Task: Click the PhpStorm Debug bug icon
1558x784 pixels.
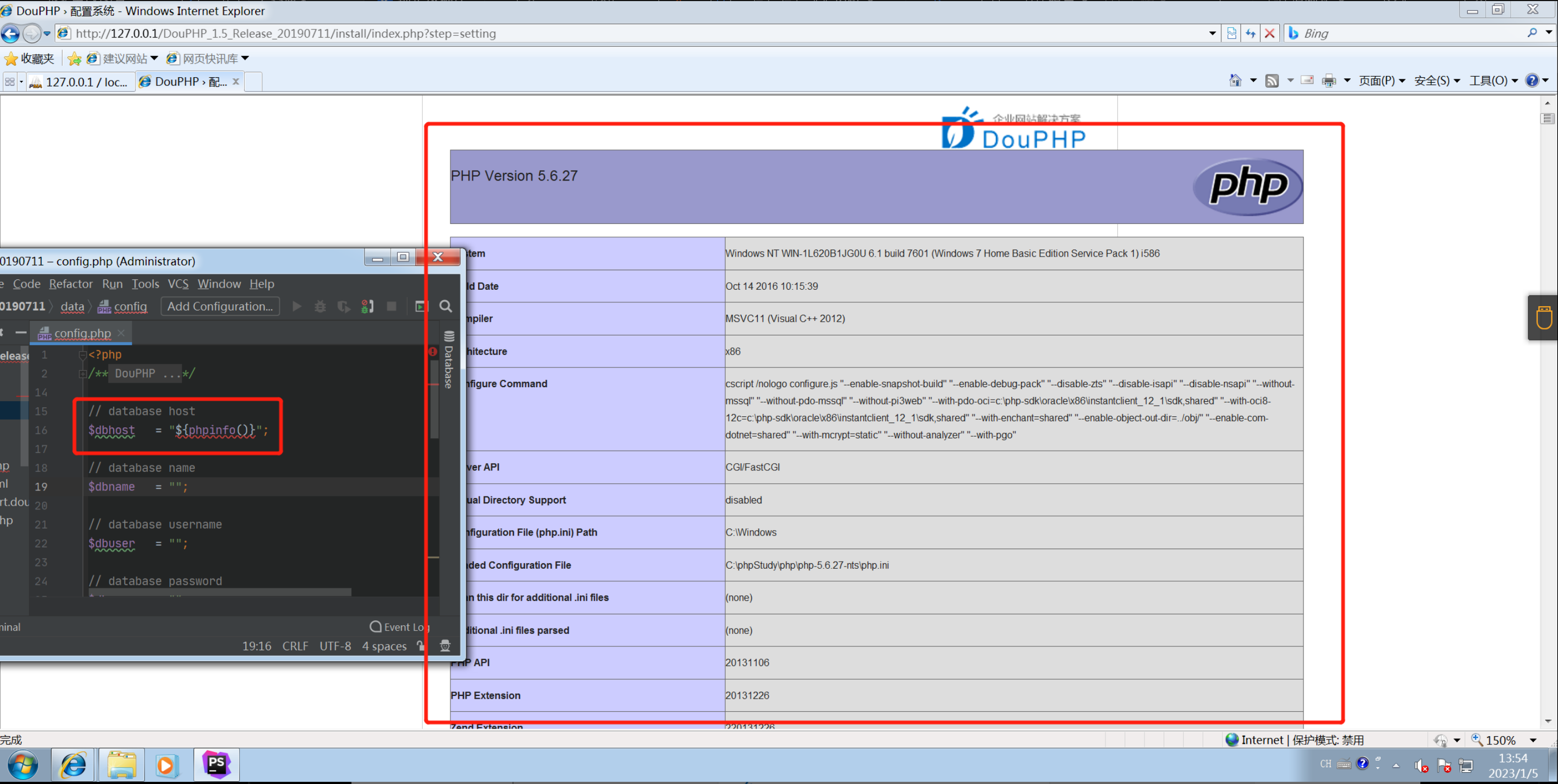Action: tap(320, 307)
